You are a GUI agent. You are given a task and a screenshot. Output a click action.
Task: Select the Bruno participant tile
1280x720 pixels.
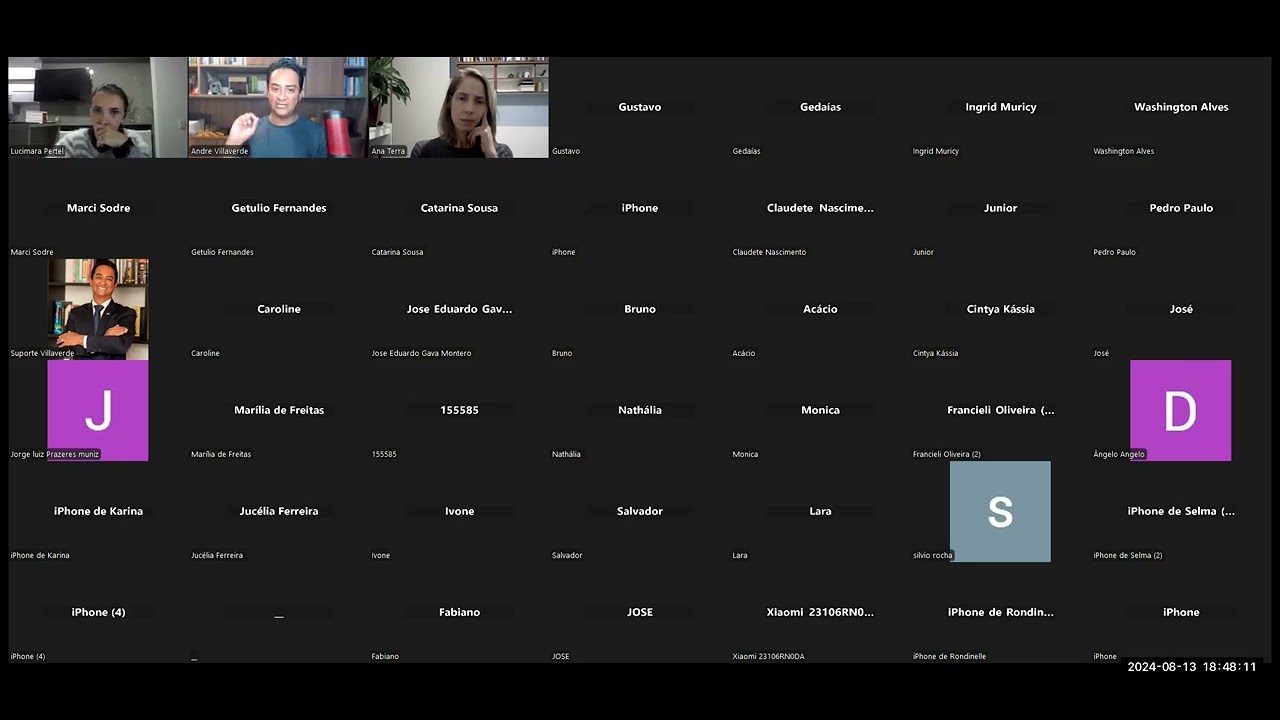pyautogui.click(x=640, y=309)
